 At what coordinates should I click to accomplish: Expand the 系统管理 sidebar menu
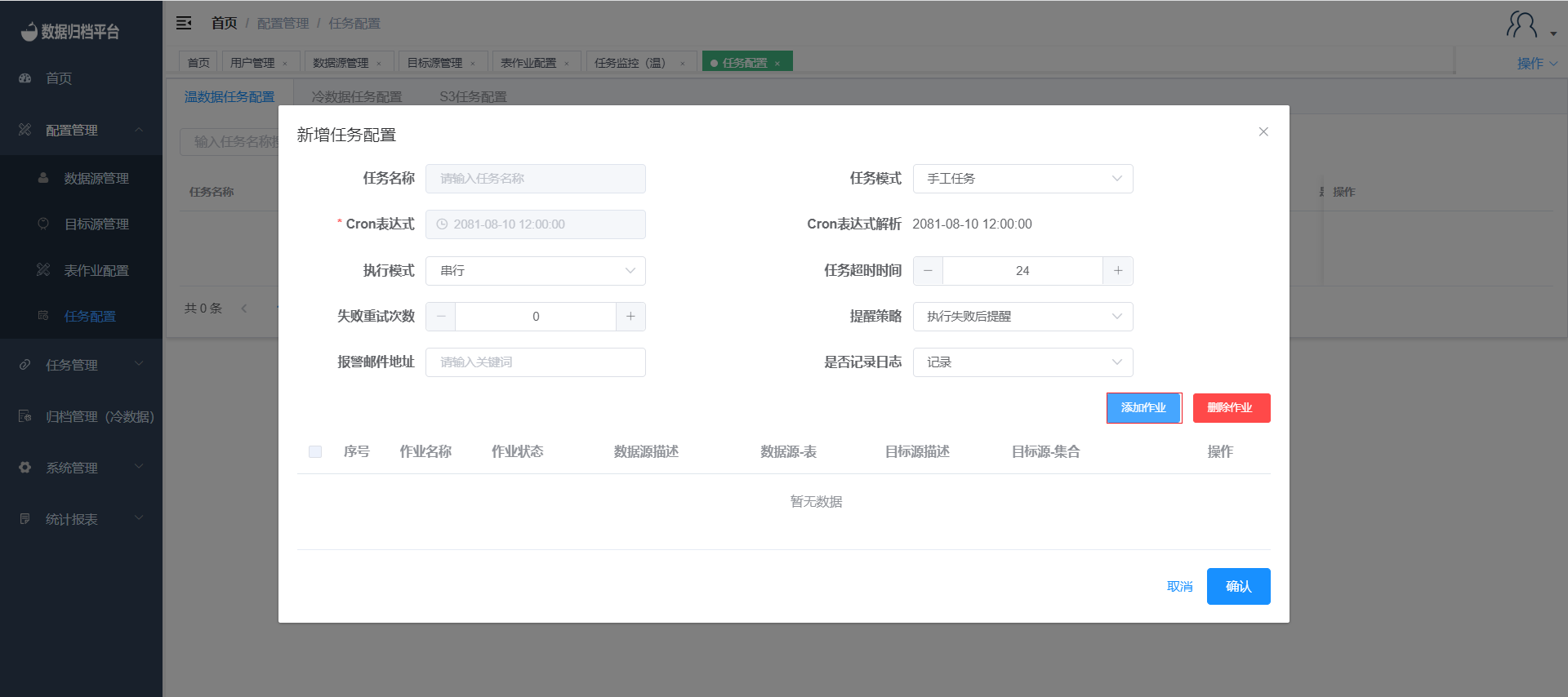139,467
